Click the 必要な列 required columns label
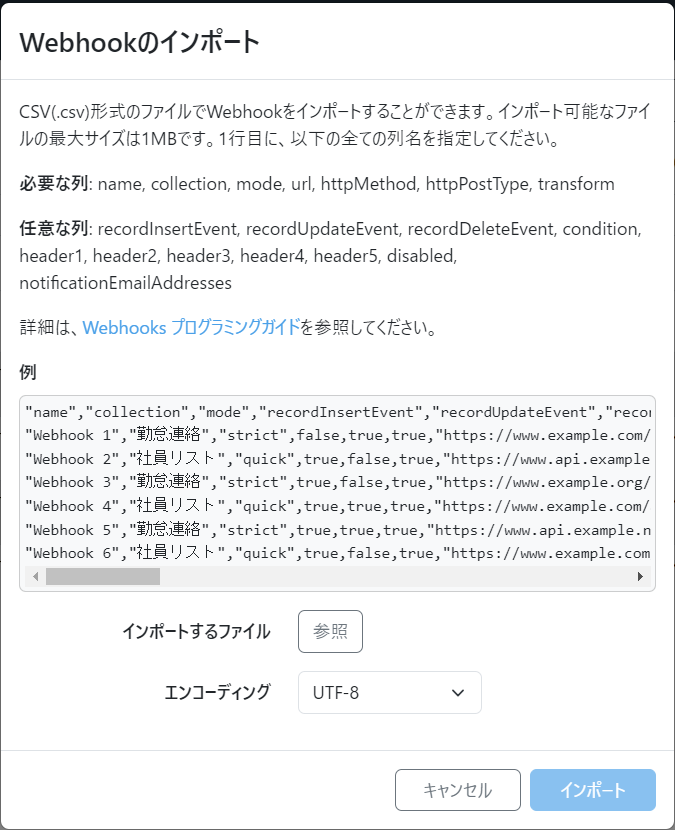 pyautogui.click(x=51, y=185)
